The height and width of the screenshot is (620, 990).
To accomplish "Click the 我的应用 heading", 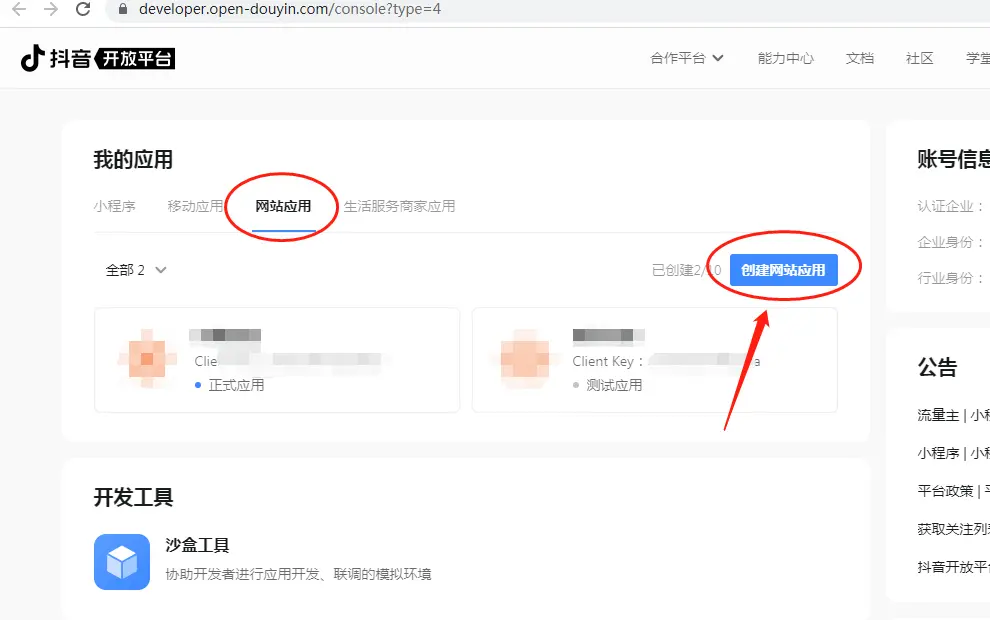I will (x=133, y=159).
